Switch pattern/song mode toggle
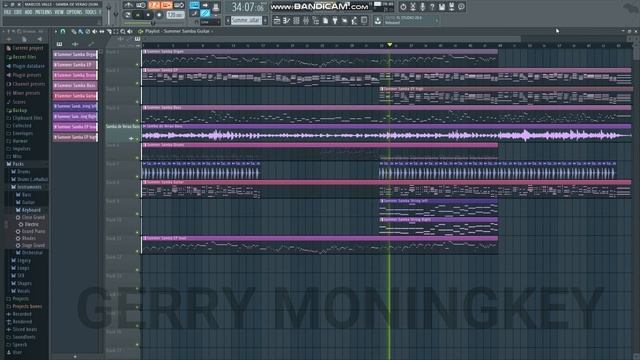The image size is (640, 360). coord(127,15)
